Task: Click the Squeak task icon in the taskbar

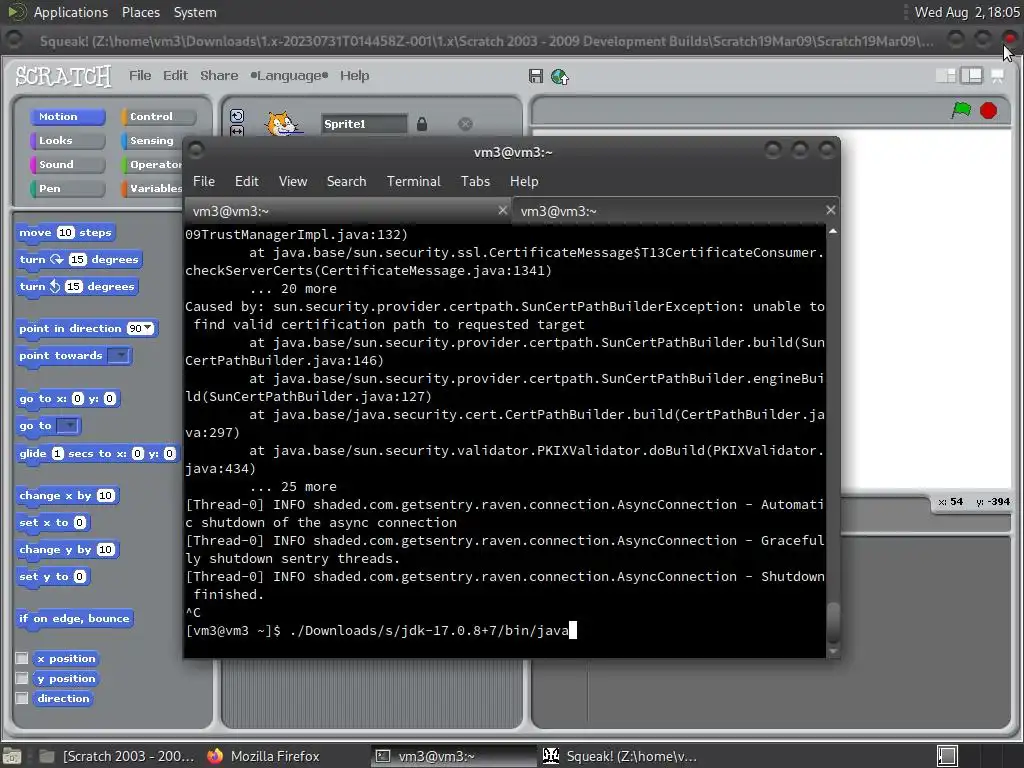Action: (551, 756)
